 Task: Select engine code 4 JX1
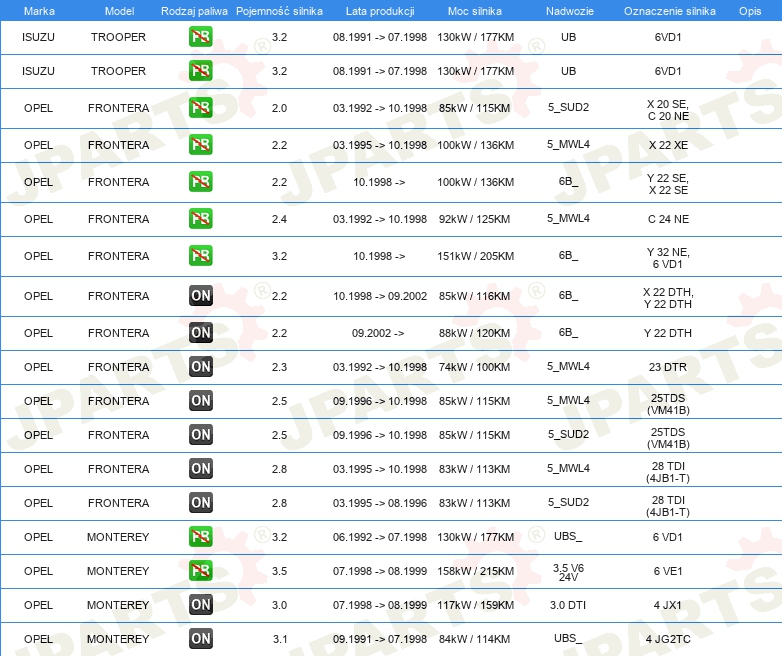tap(668, 605)
